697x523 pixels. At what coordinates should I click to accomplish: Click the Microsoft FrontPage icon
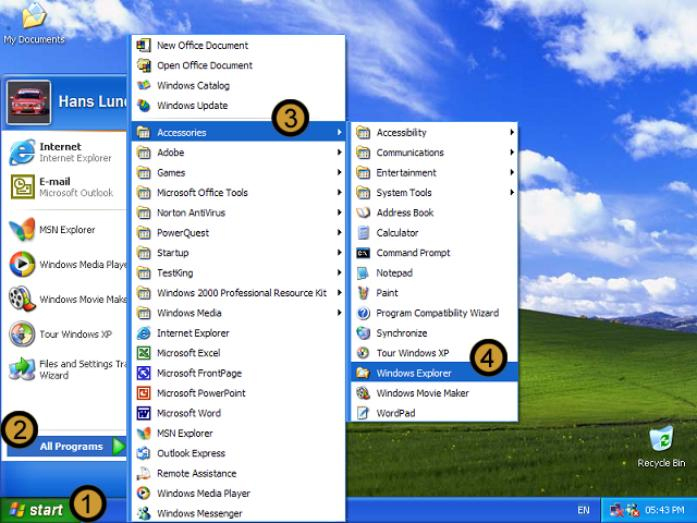[144, 373]
